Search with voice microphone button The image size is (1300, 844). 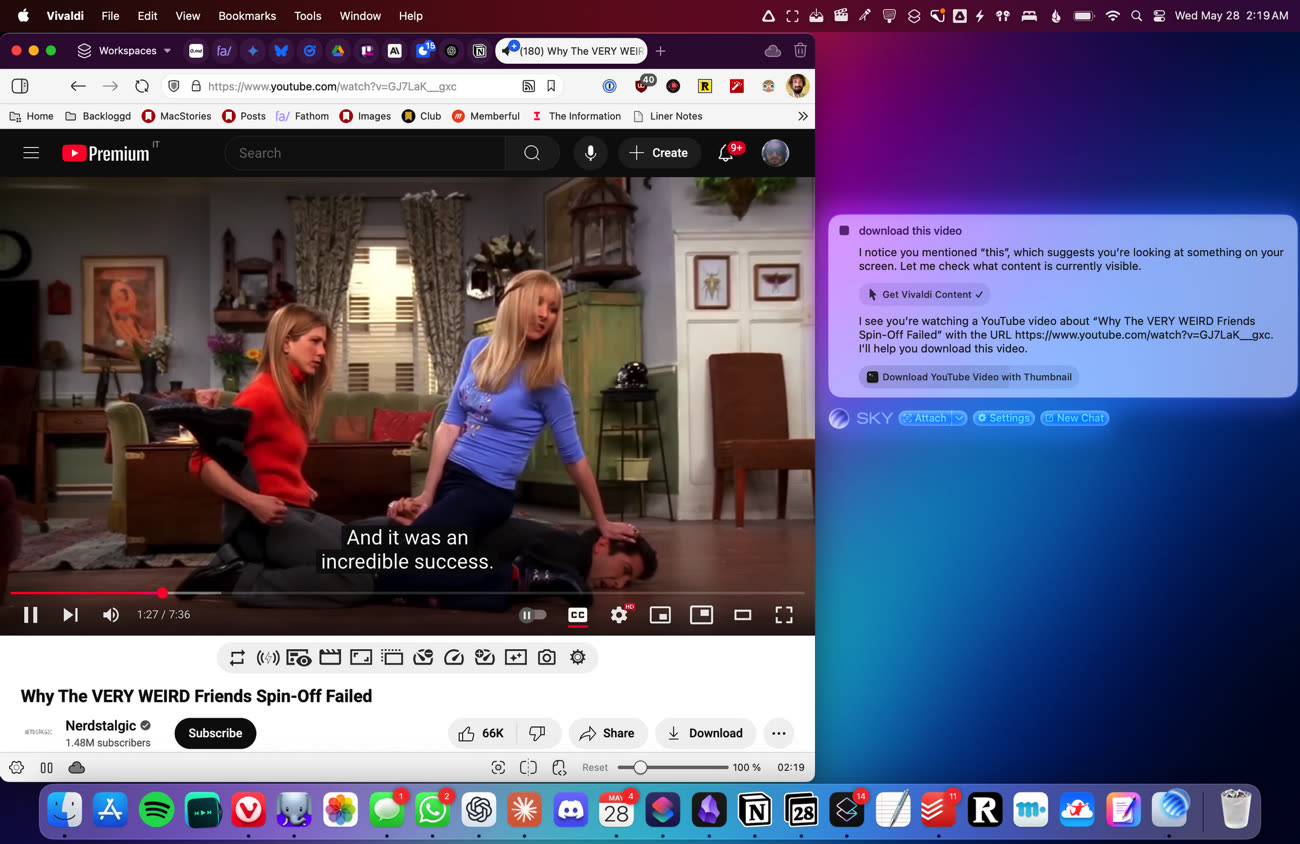click(591, 153)
